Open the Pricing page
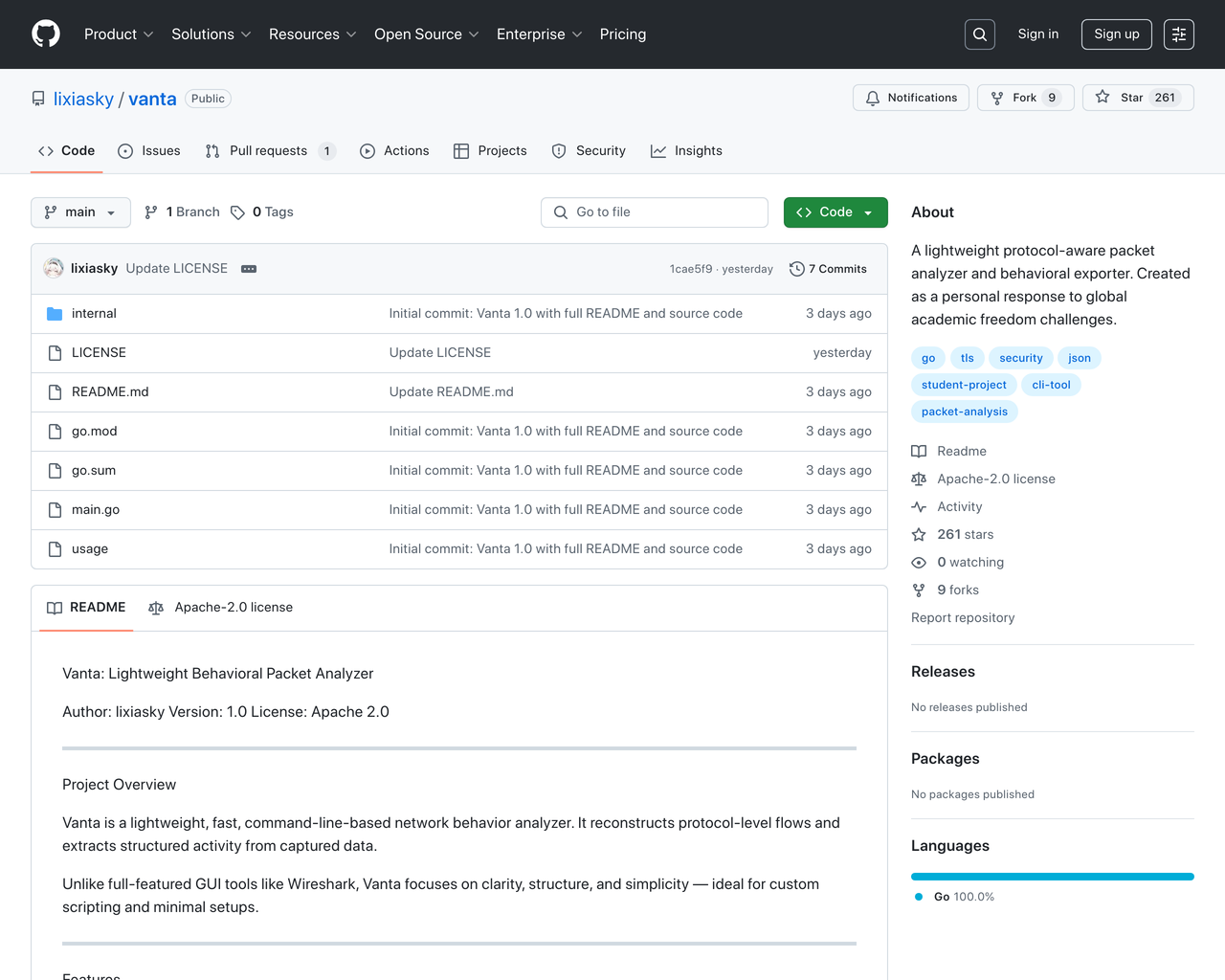The width and height of the screenshot is (1225, 980). point(623,34)
